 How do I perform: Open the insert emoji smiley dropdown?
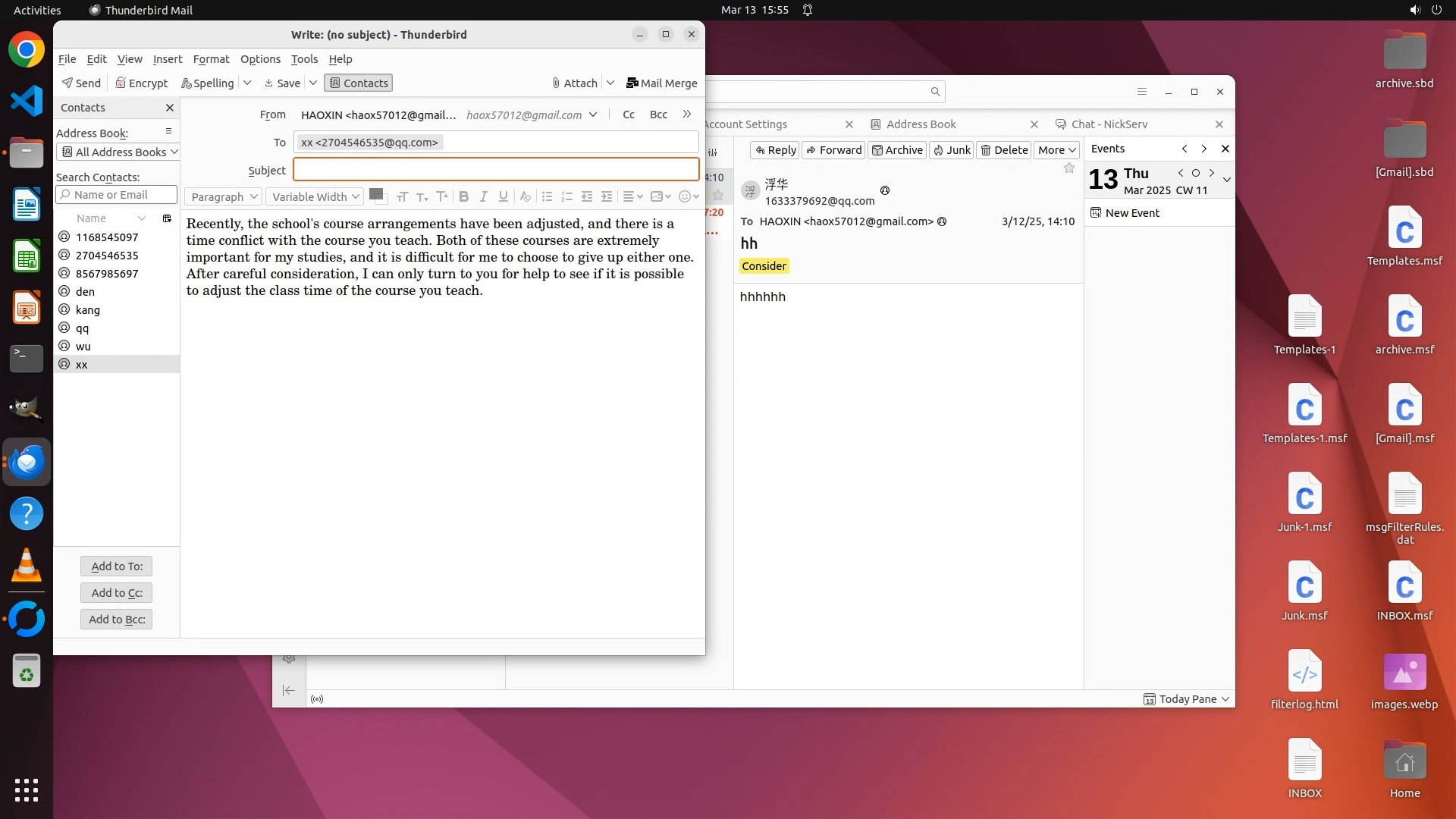(x=688, y=196)
